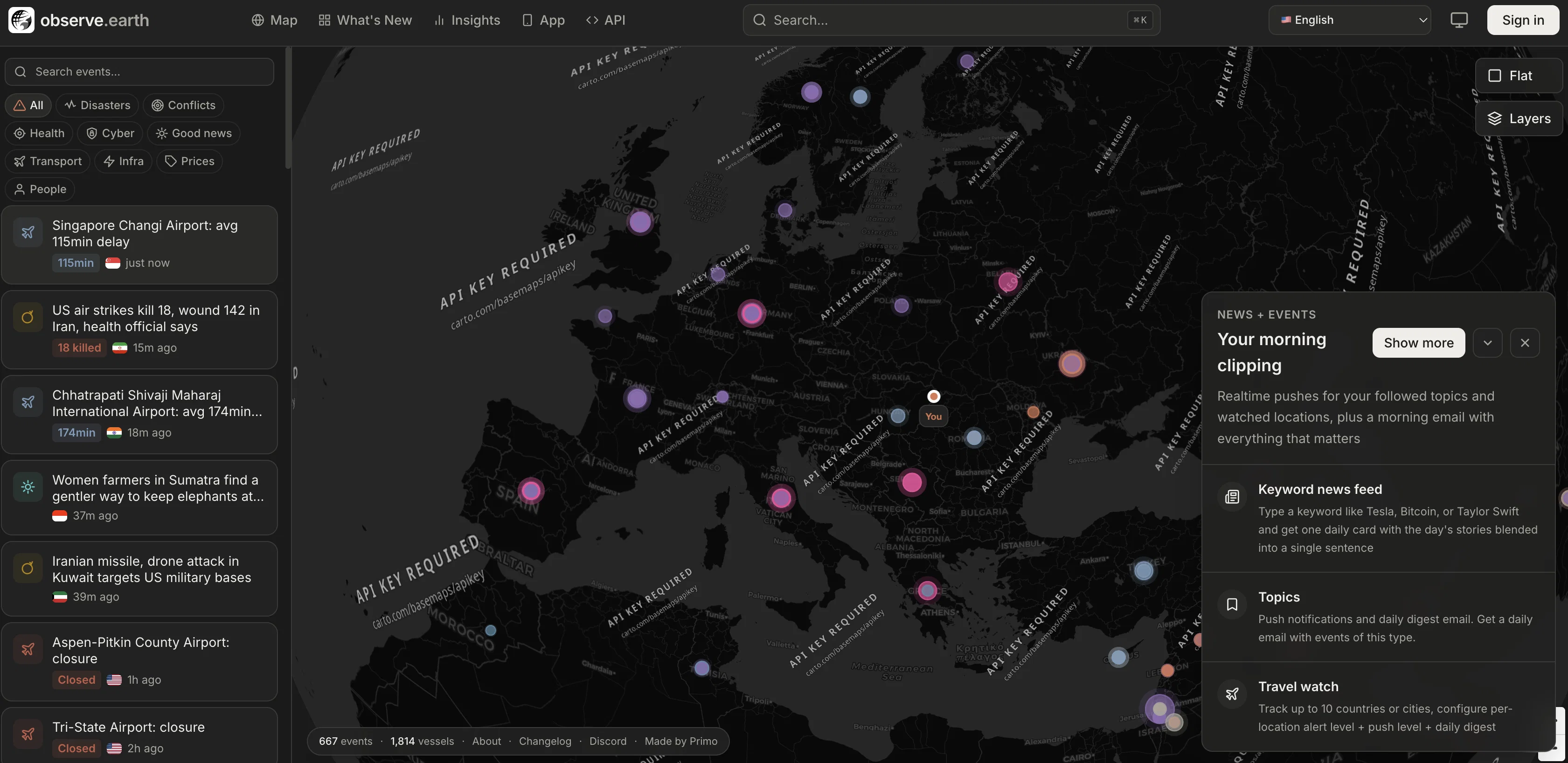The image size is (1568, 763).
Task: Click the Aspen-Pitkin closure plane icon
Action: pyautogui.click(x=28, y=649)
